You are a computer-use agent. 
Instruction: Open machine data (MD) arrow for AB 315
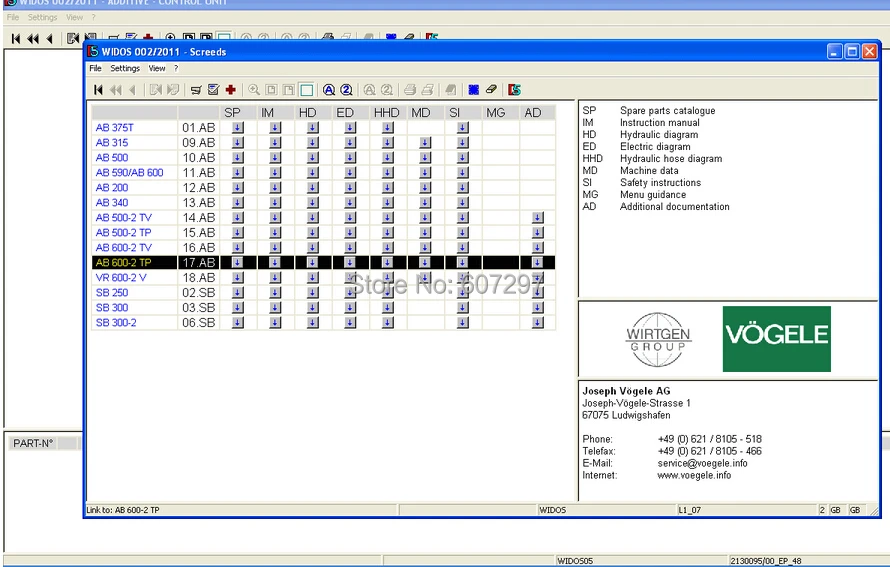(x=425, y=143)
